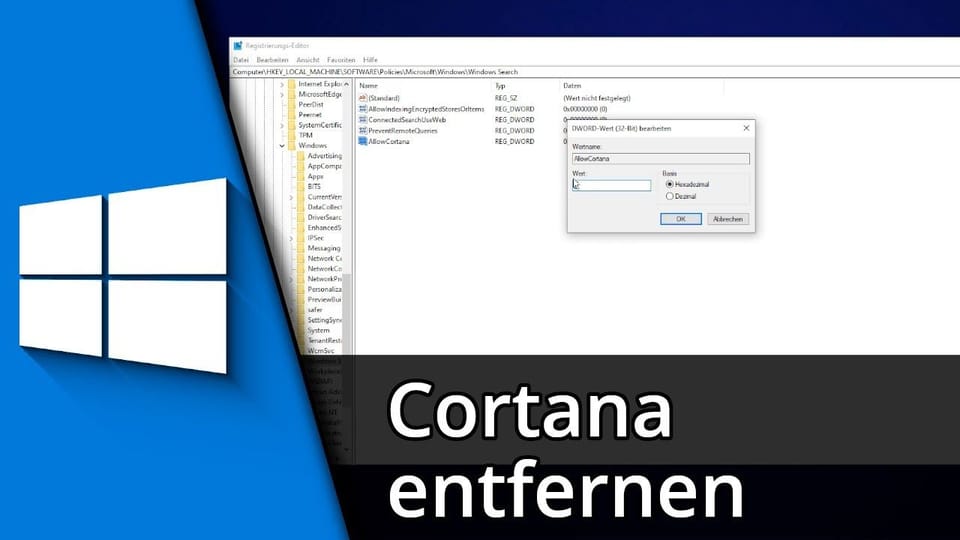960x540 pixels.
Task: Click the System folder icon
Action: (301, 330)
